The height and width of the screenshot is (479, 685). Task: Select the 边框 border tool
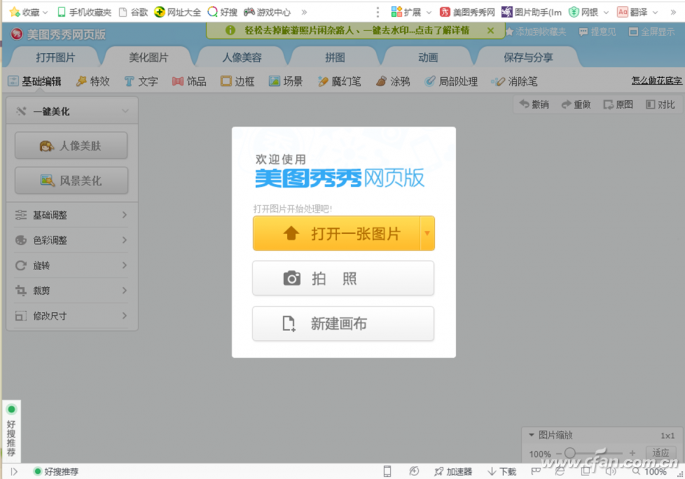[238, 81]
